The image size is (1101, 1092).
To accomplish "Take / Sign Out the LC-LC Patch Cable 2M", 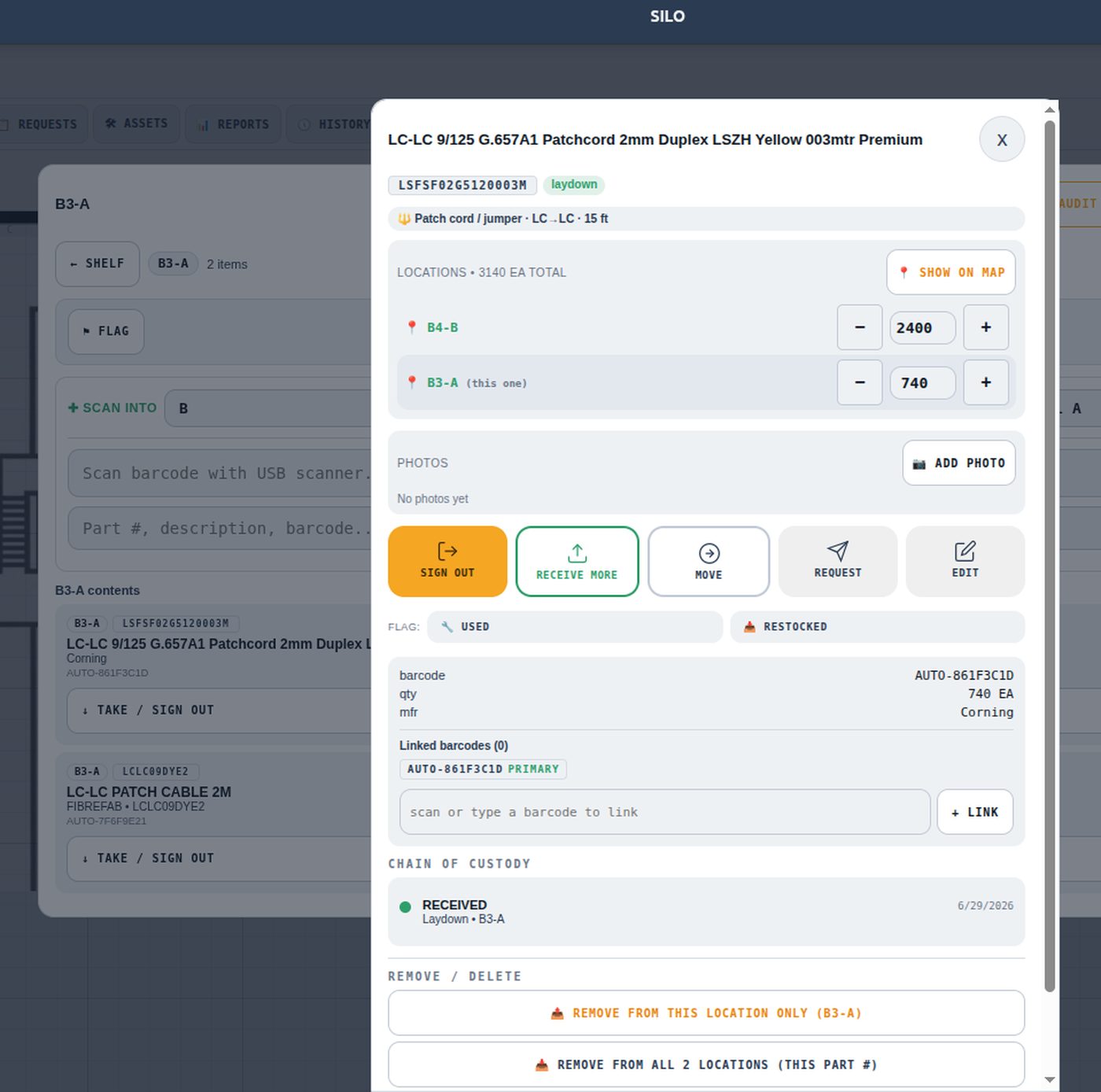I will tap(219, 858).
